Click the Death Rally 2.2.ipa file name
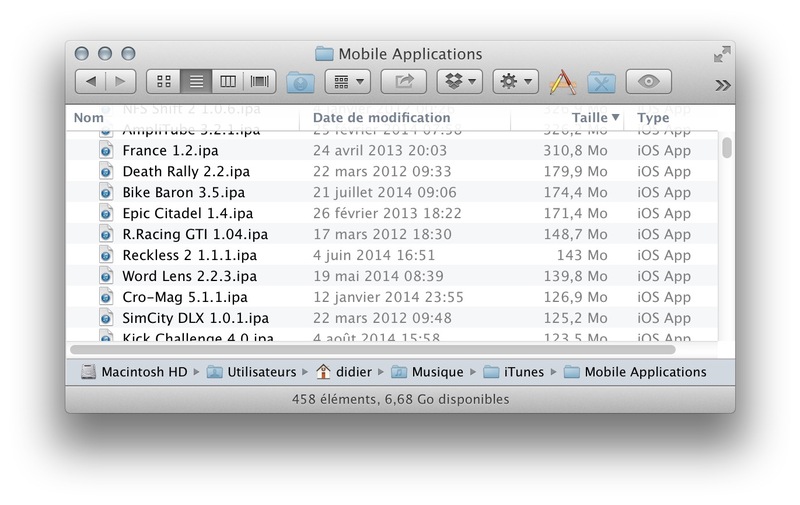Viewport: 800px width, 505px height. (186, 172)
